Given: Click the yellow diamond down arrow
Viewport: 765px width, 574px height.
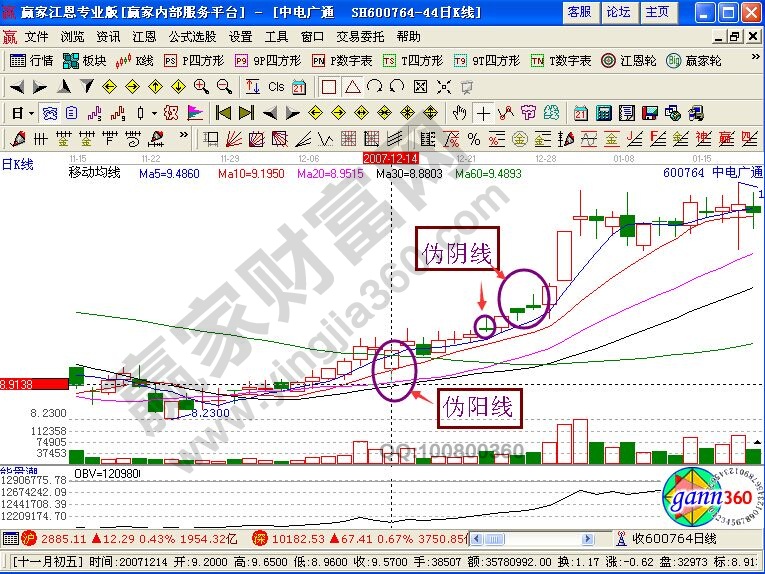Looking at the screenshot, I should [x=179, y=87].
